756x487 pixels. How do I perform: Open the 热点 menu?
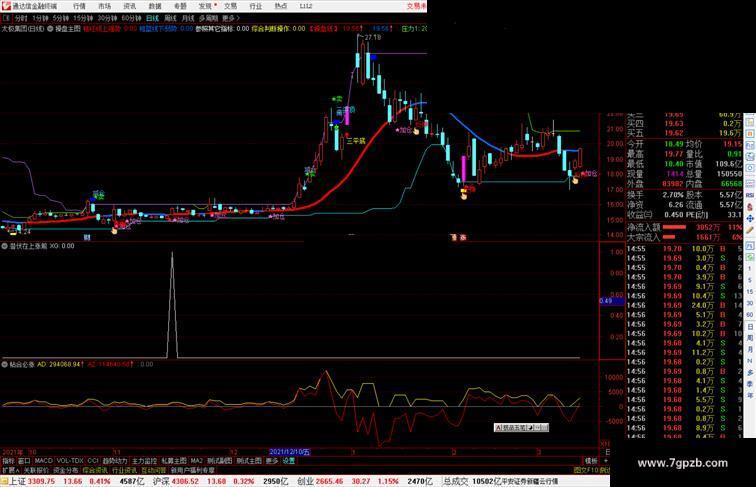[281, 6]
